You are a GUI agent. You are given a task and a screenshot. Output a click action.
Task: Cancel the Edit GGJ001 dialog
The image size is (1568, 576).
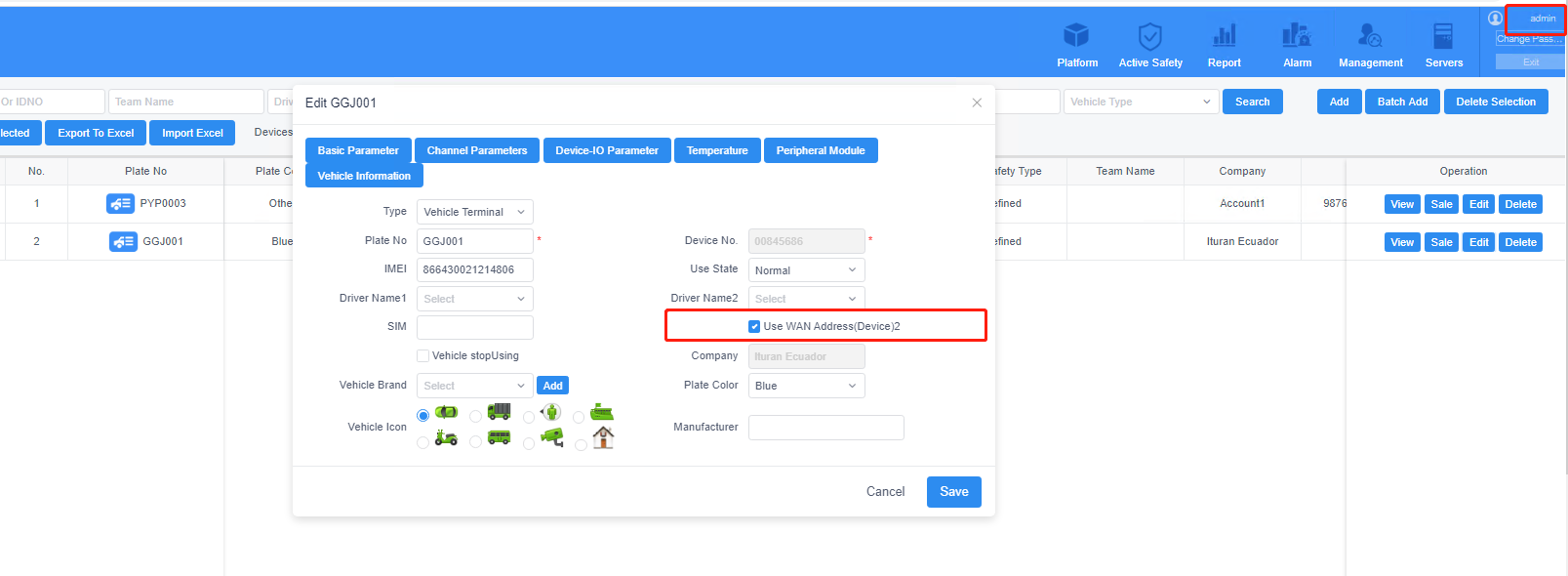pos(886,492)
